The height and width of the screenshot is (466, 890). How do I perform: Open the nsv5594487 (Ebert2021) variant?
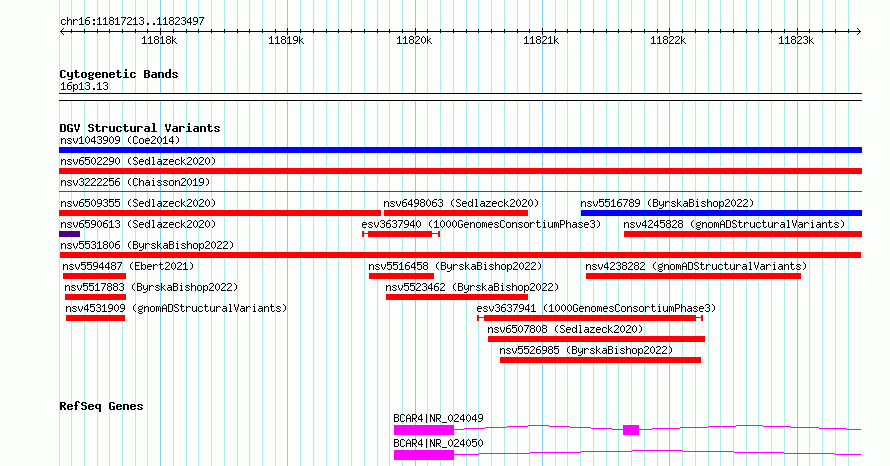click(x=128, y=266)
